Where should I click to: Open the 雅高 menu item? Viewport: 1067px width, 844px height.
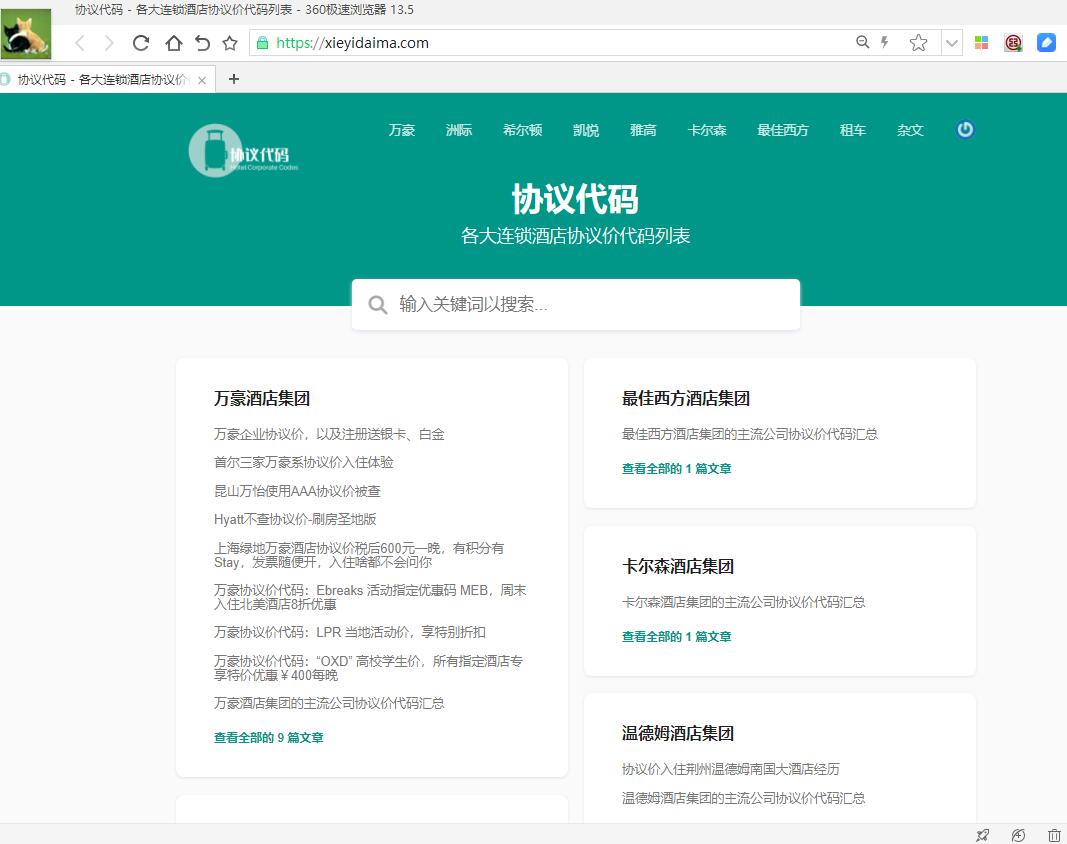click(x=643, y=130)
